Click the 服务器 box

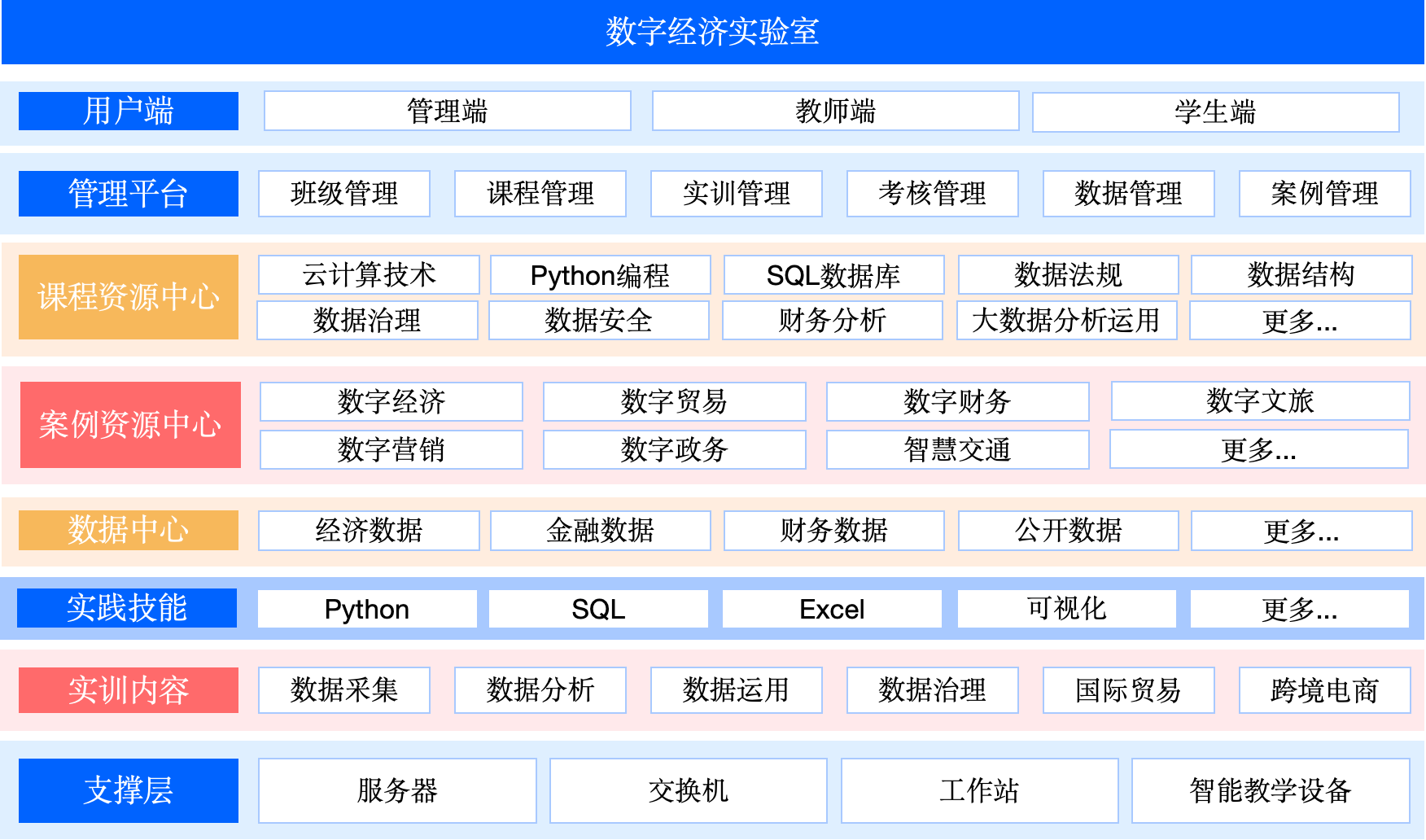pyautogui.click(x=398, y=790)
